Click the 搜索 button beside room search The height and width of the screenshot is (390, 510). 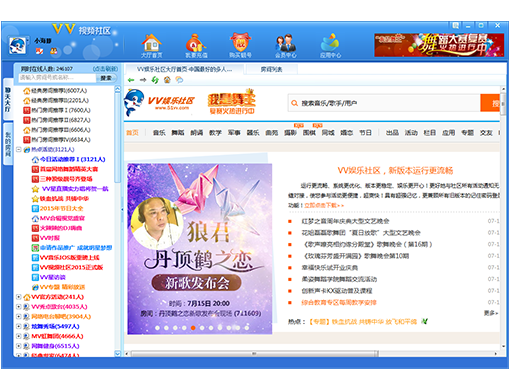pyautogui.click(x=106, y=78)
